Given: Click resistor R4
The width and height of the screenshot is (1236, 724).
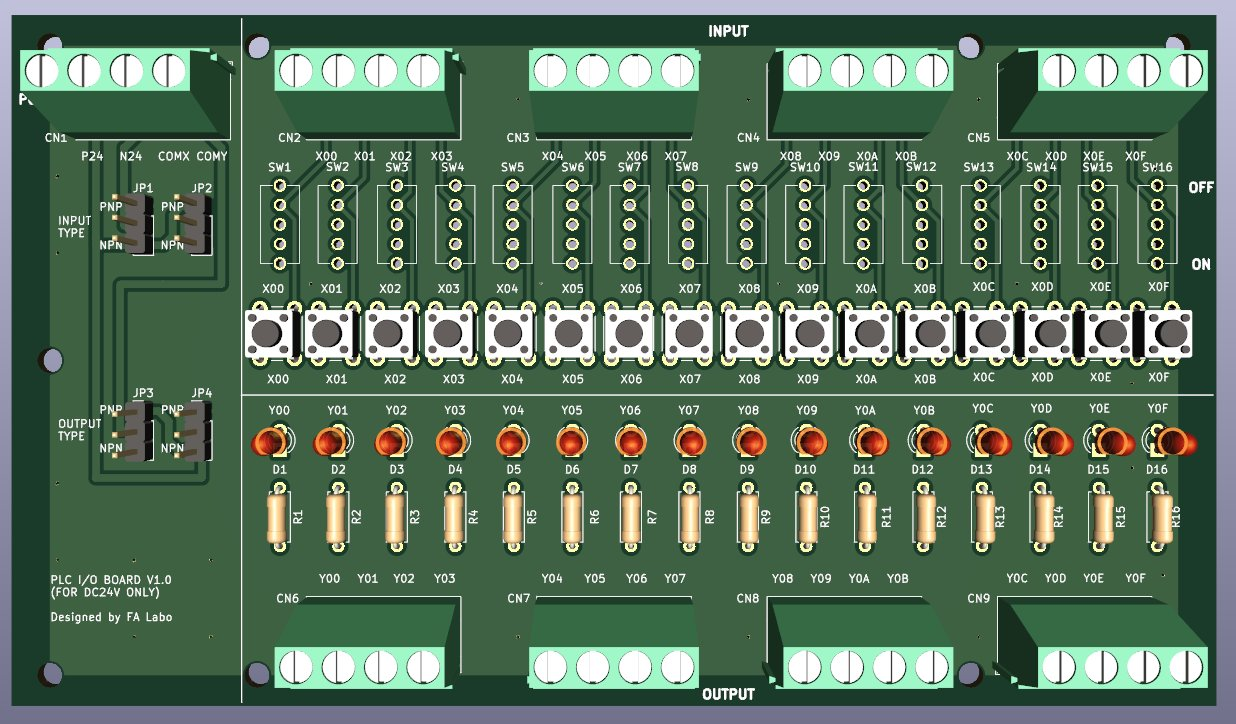Looking at the screenshot, I should click(x=455, y=518).
